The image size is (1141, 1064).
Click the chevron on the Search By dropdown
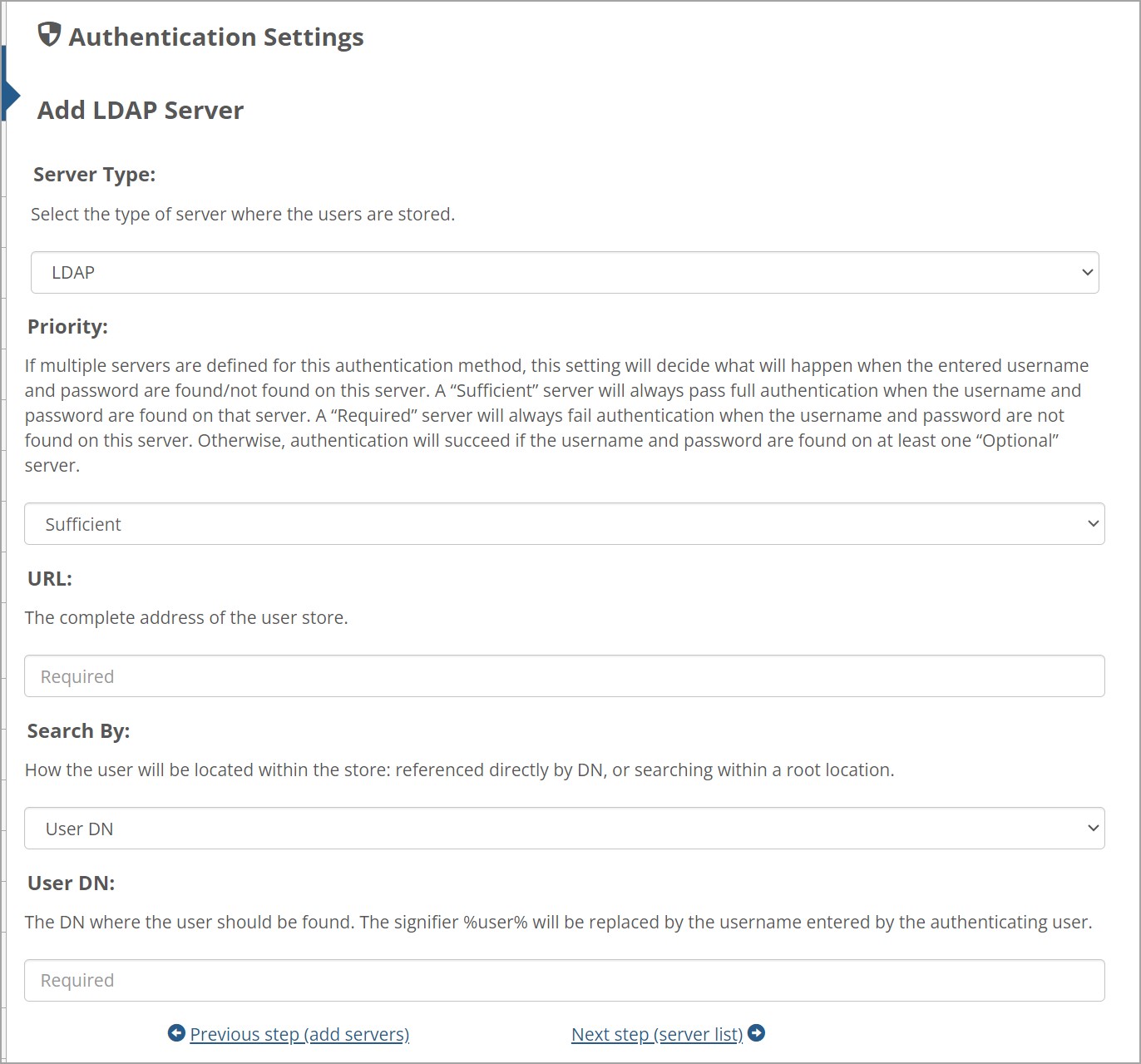pos(1093,828)
